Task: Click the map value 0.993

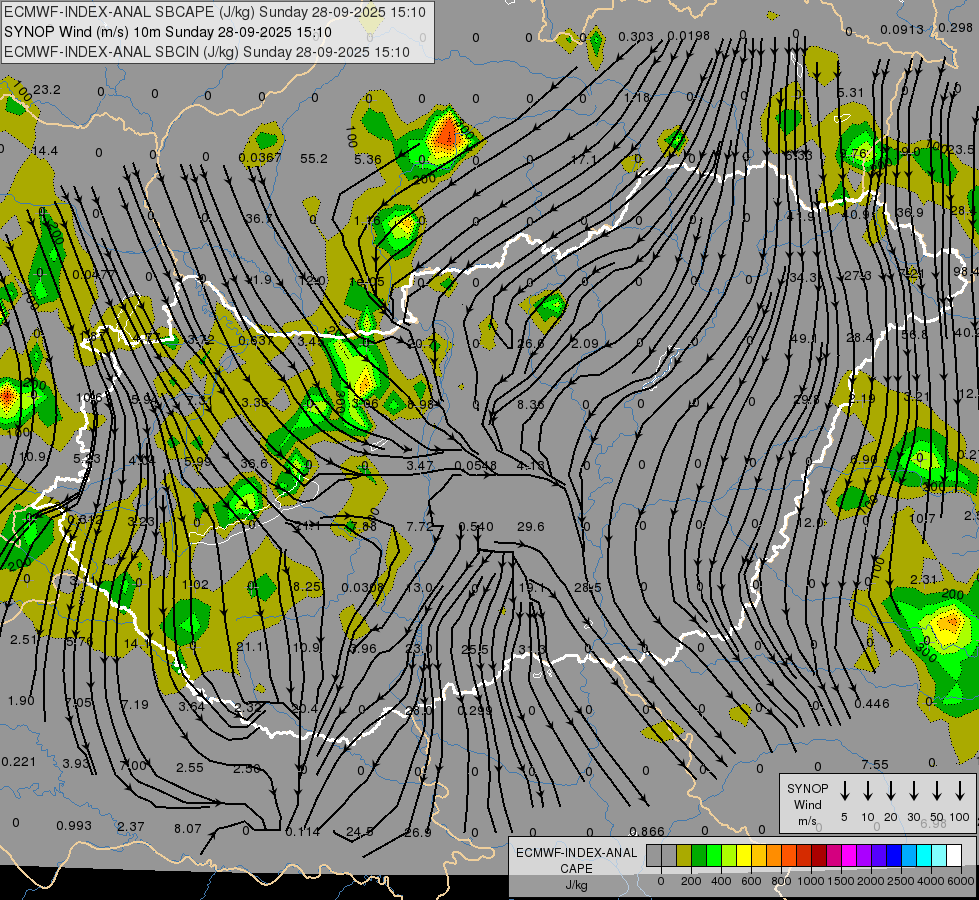Action: 74,826
